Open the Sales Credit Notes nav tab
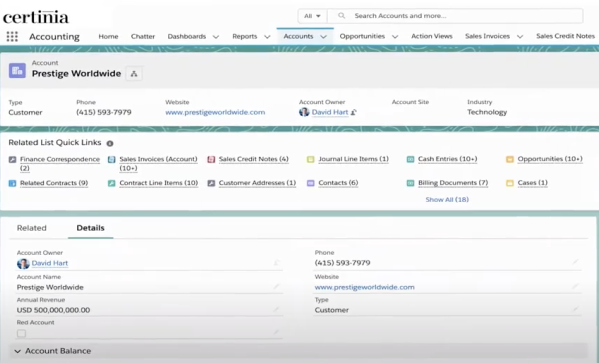Viewport: 599px width, 363px height. click(x=565, y=36)
